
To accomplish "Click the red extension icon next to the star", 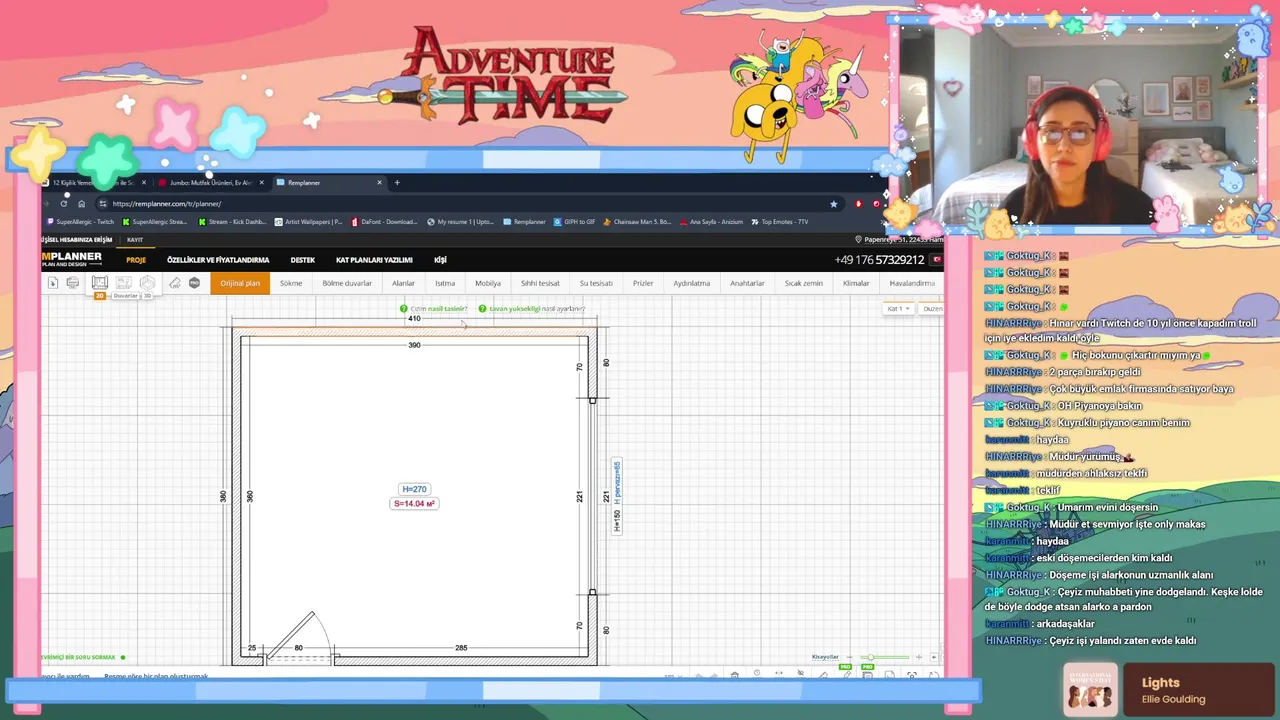I will (858, 203).
